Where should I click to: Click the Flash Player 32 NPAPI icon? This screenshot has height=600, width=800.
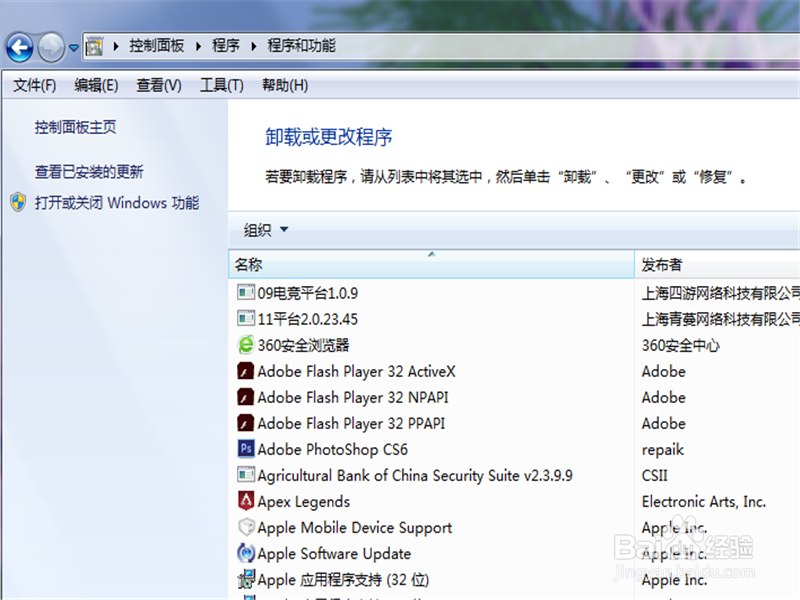[x=246, y=396]
